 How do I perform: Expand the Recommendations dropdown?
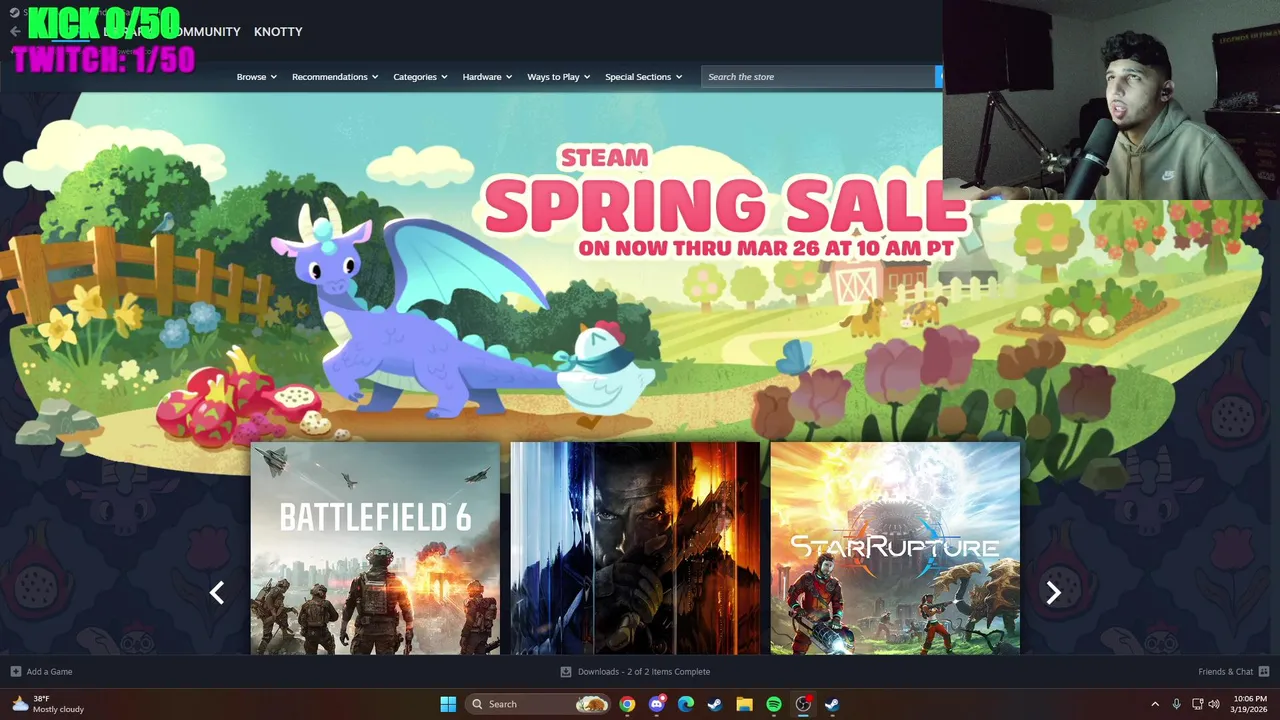(x=335, y=77)
